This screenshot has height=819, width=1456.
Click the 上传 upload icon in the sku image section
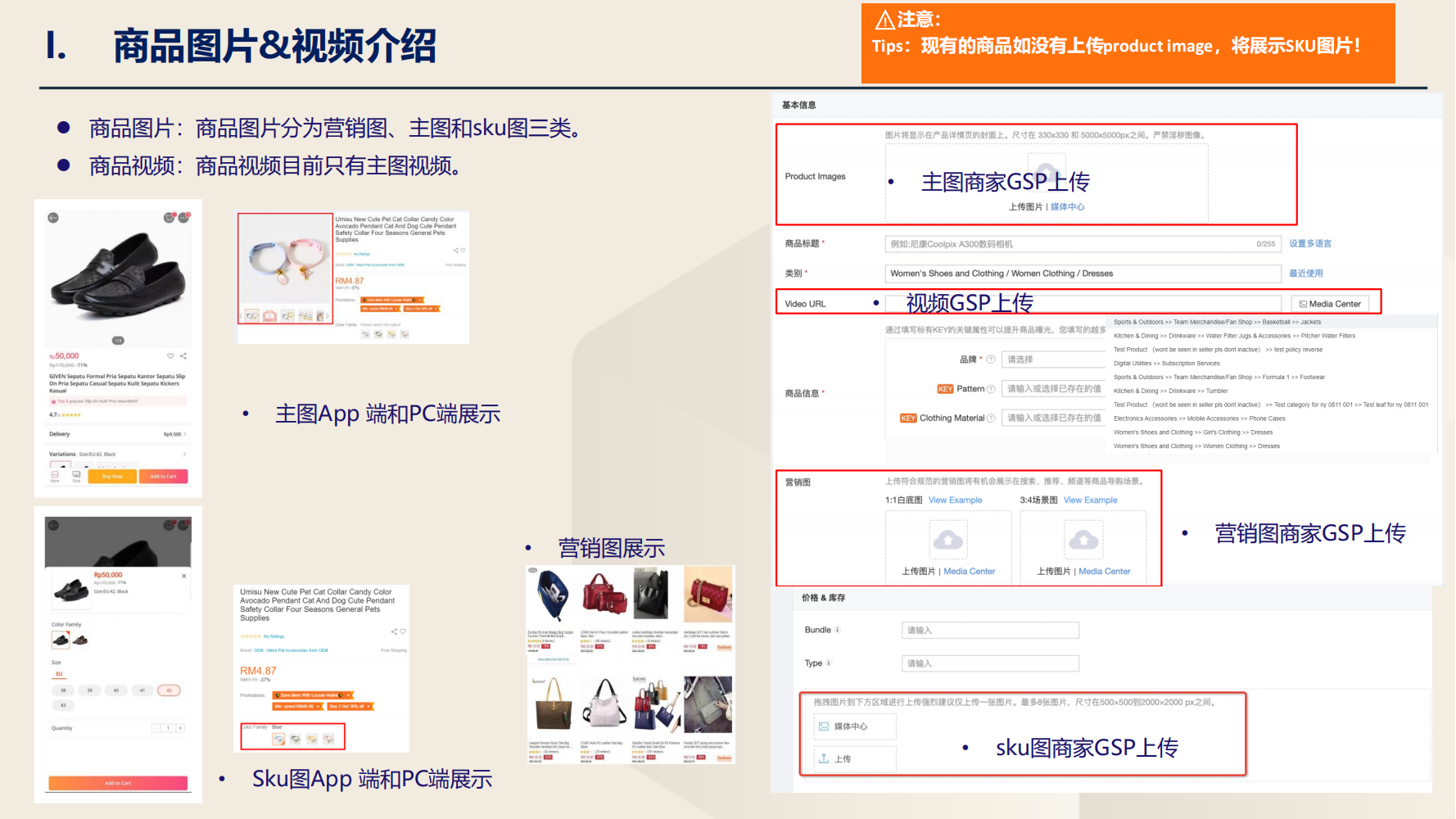tap(825, 758)
